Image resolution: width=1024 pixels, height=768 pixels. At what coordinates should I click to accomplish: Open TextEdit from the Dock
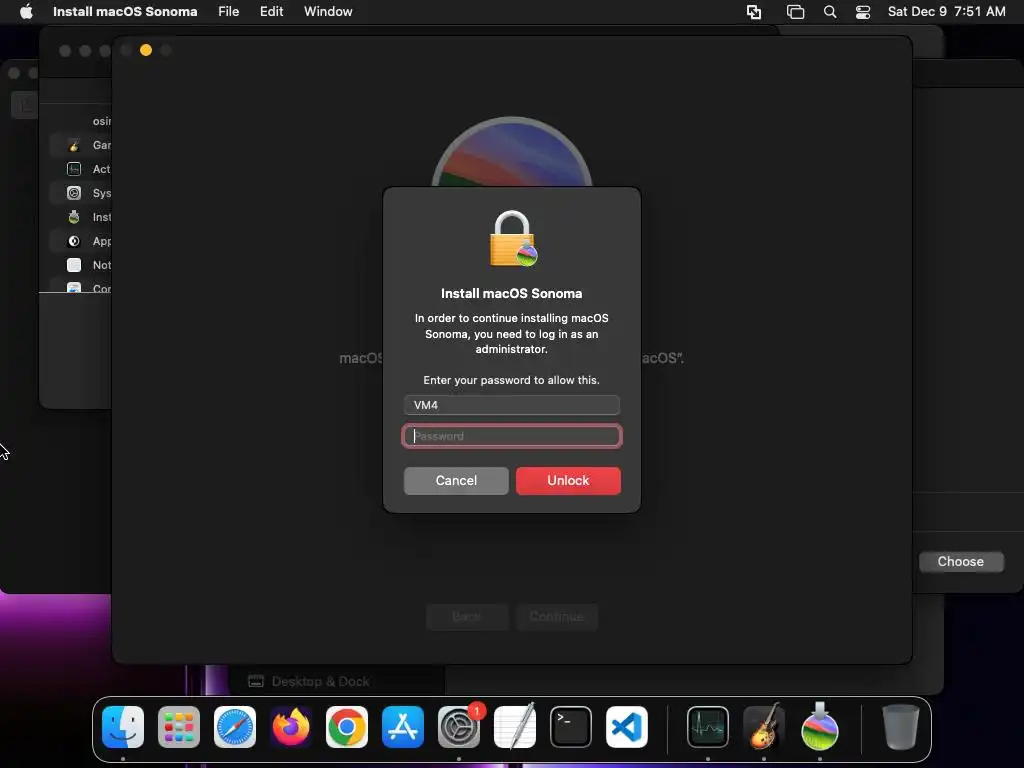pyautogui.click(x=515, y=727)
